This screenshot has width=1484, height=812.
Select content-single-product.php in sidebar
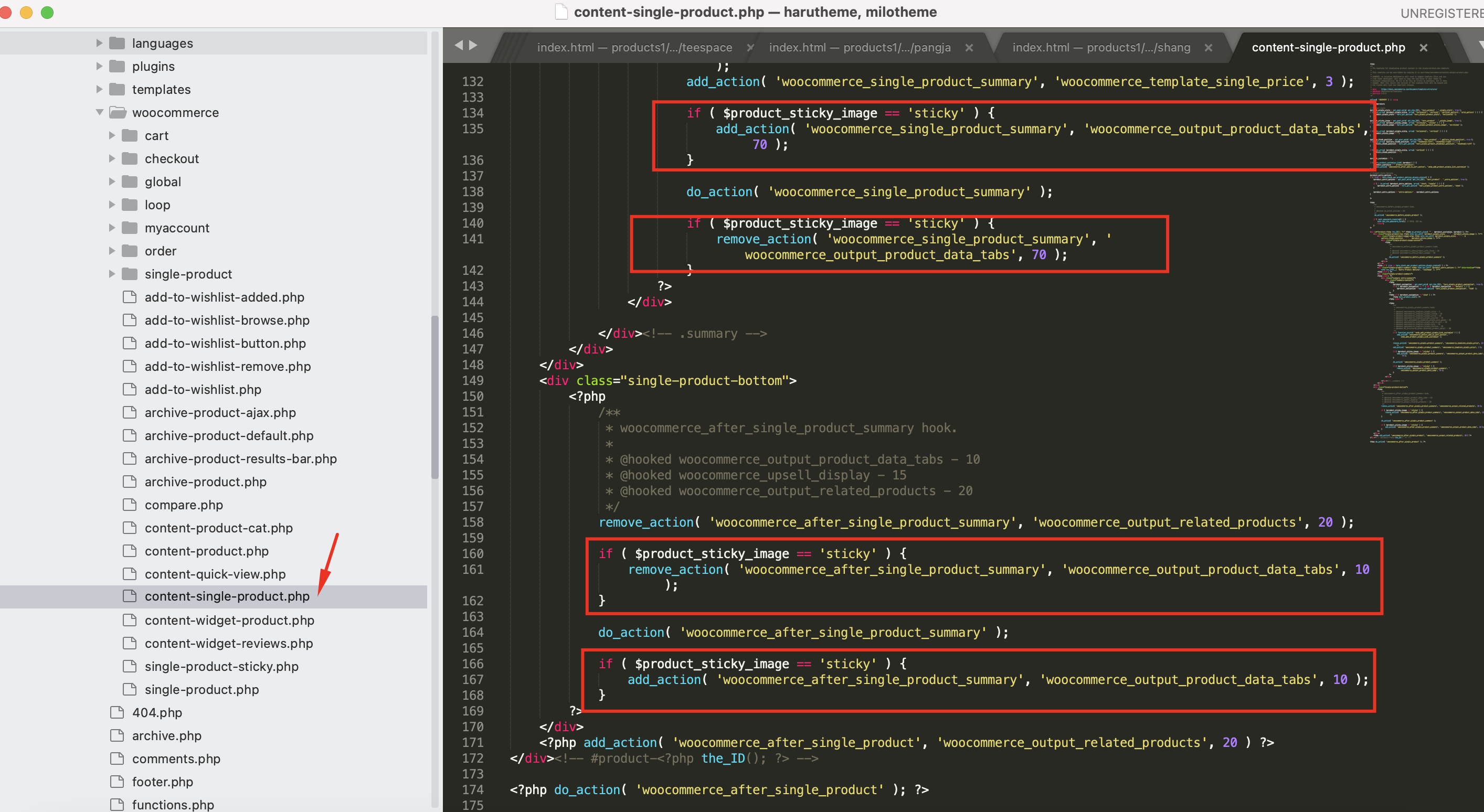[227, 596]
